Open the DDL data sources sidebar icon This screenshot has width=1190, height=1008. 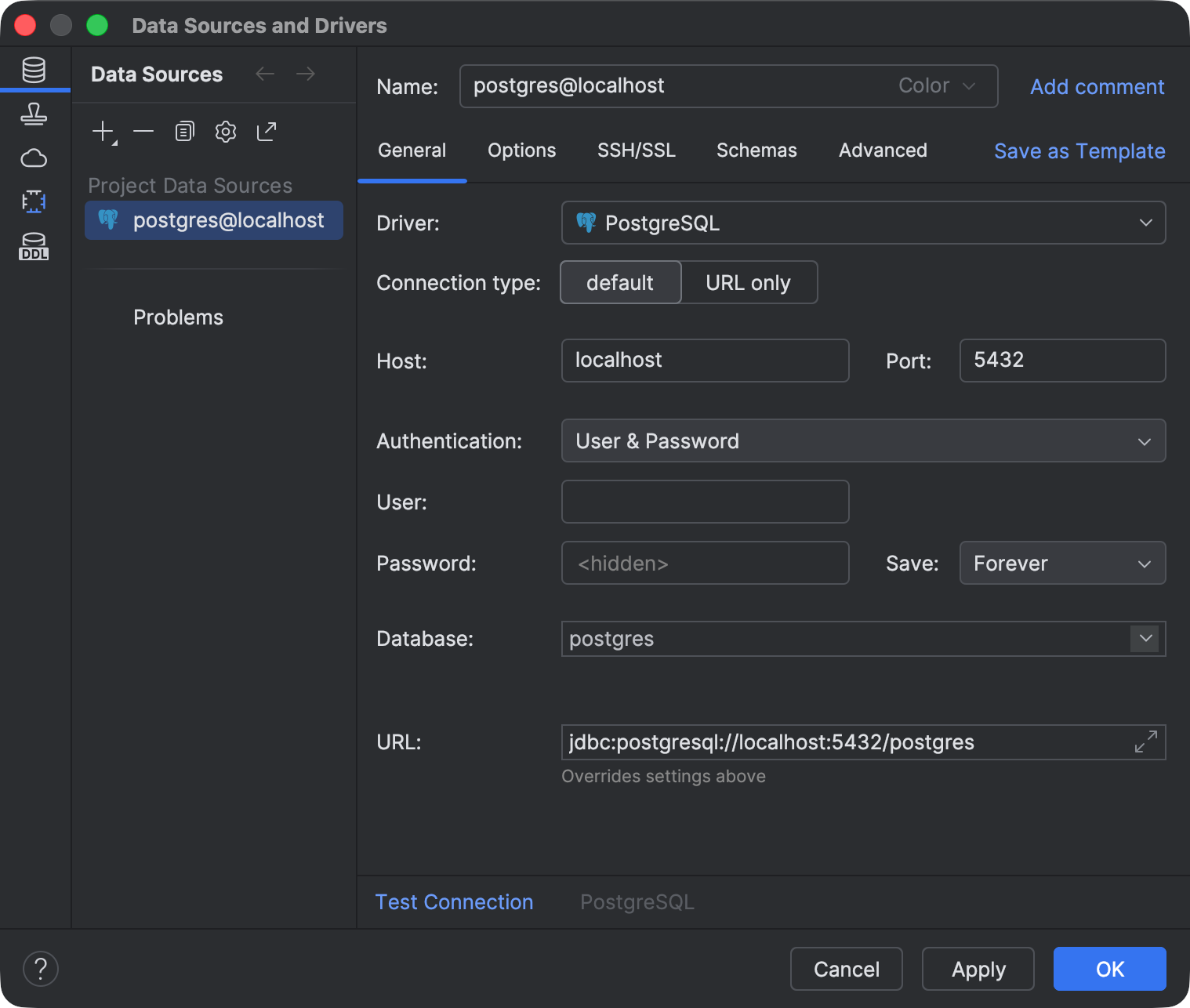pos(34,246)
